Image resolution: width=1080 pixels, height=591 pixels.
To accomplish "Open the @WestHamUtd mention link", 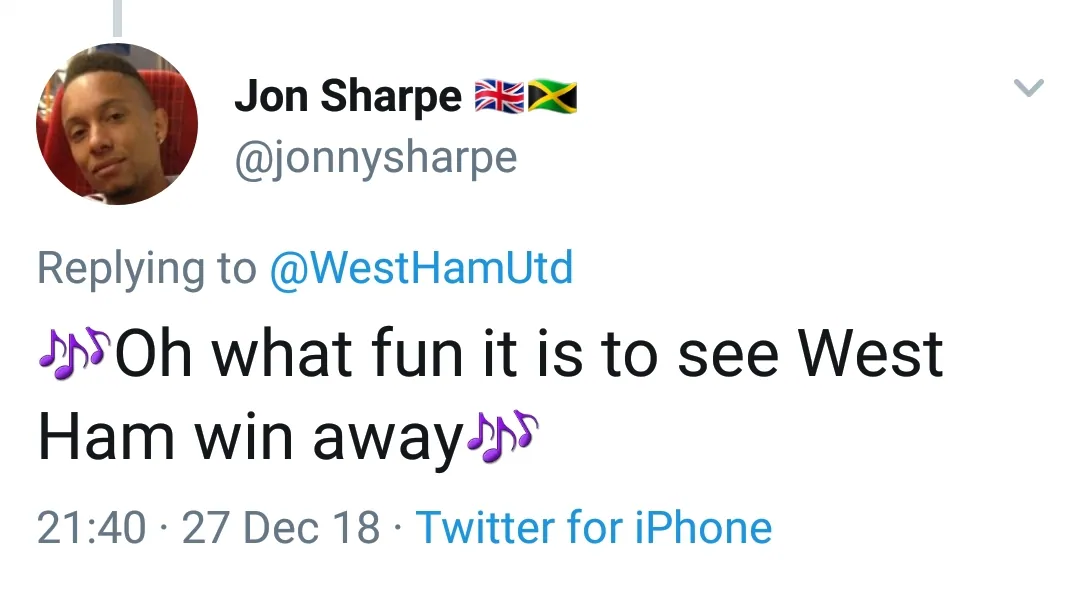I will (421, 268).
